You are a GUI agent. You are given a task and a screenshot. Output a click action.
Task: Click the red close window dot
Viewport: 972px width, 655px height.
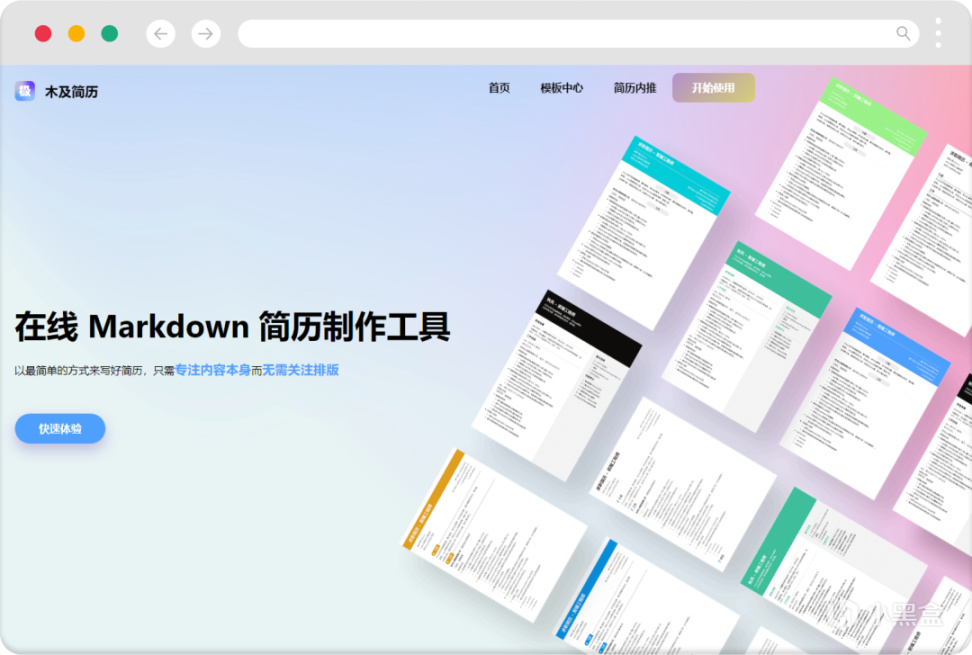[43, 33]
